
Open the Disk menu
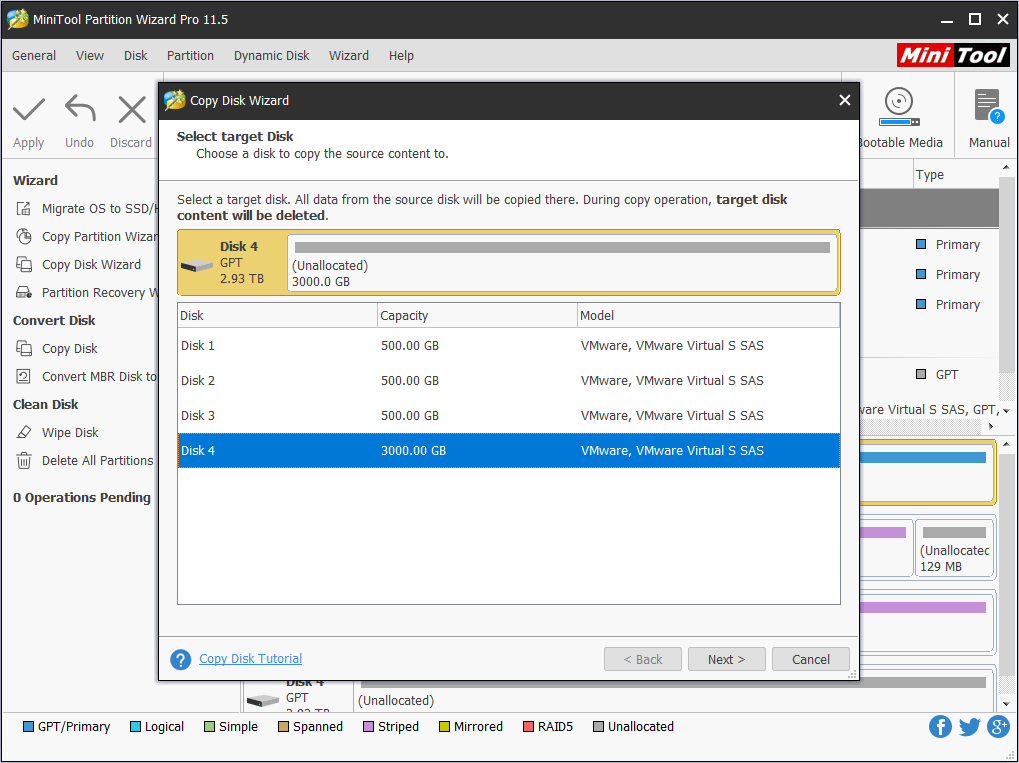(136, 56)
